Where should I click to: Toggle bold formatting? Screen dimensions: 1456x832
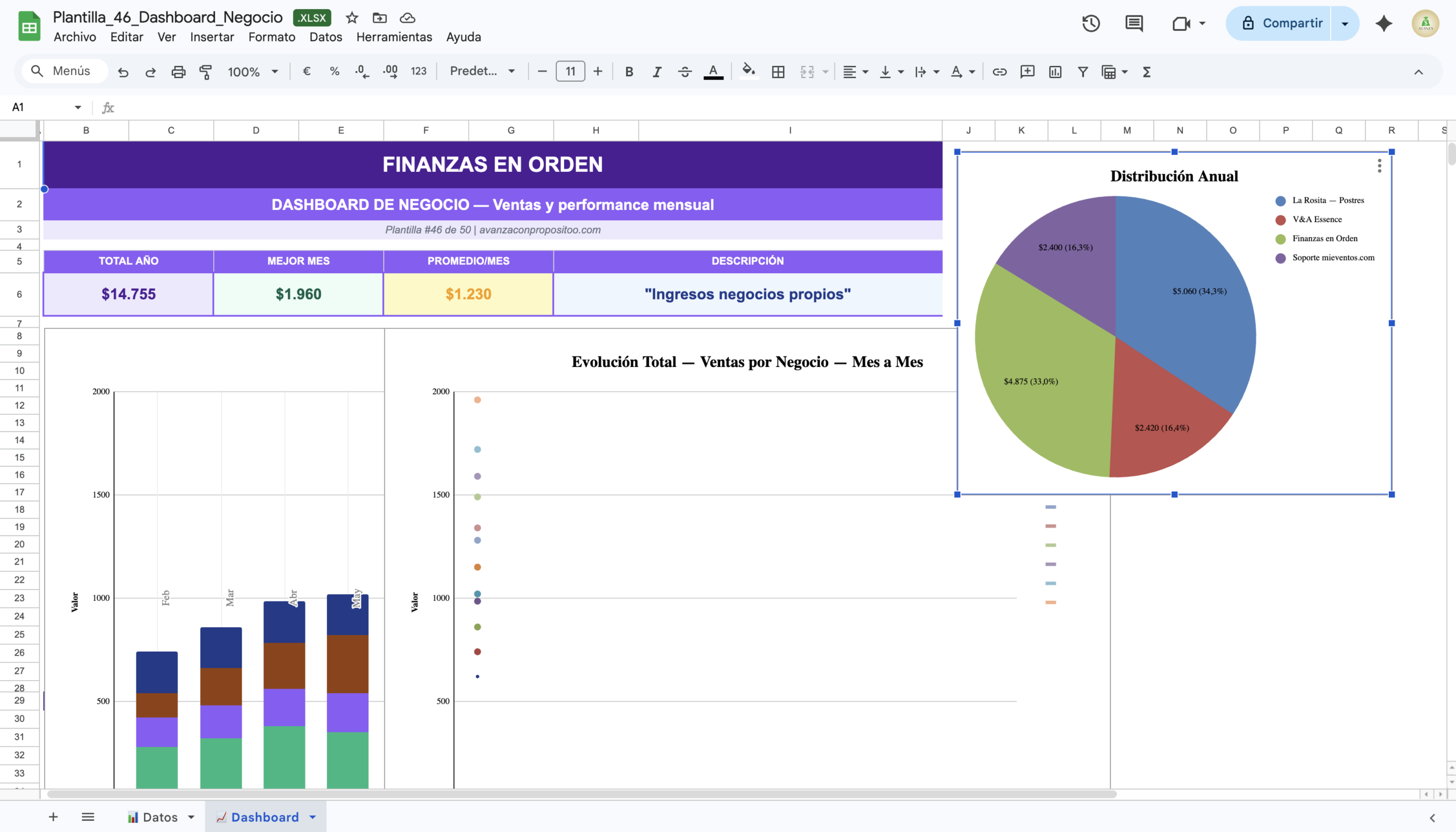[628, 72]
